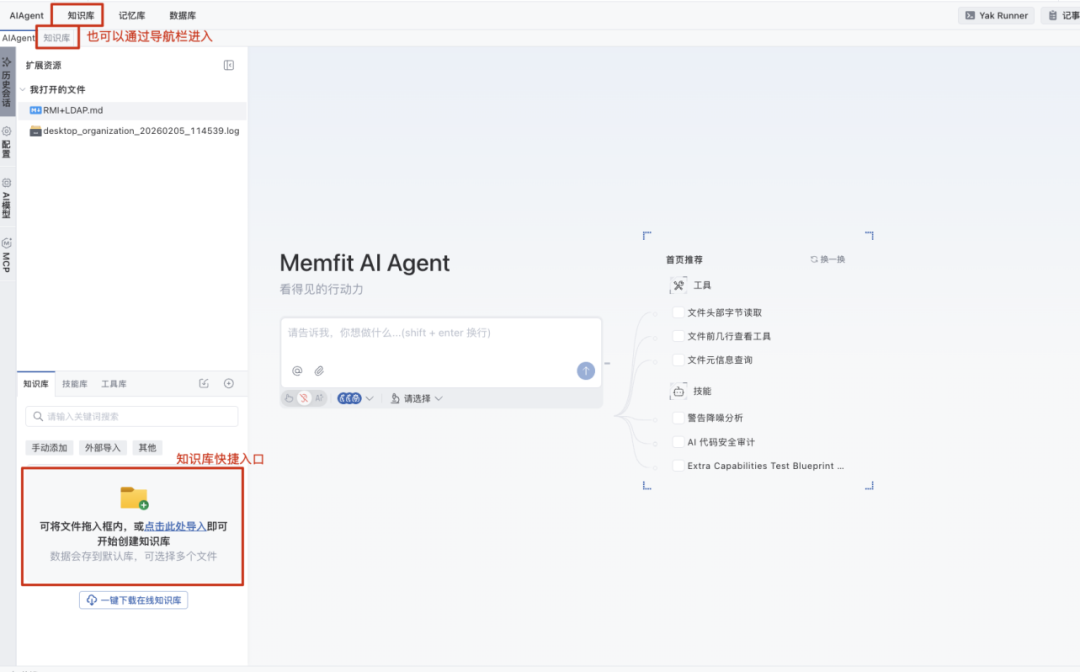Click the markdown icon of RMI+LDAP.md
This screenshot has height=672, width=1080.
pos(35,110)
